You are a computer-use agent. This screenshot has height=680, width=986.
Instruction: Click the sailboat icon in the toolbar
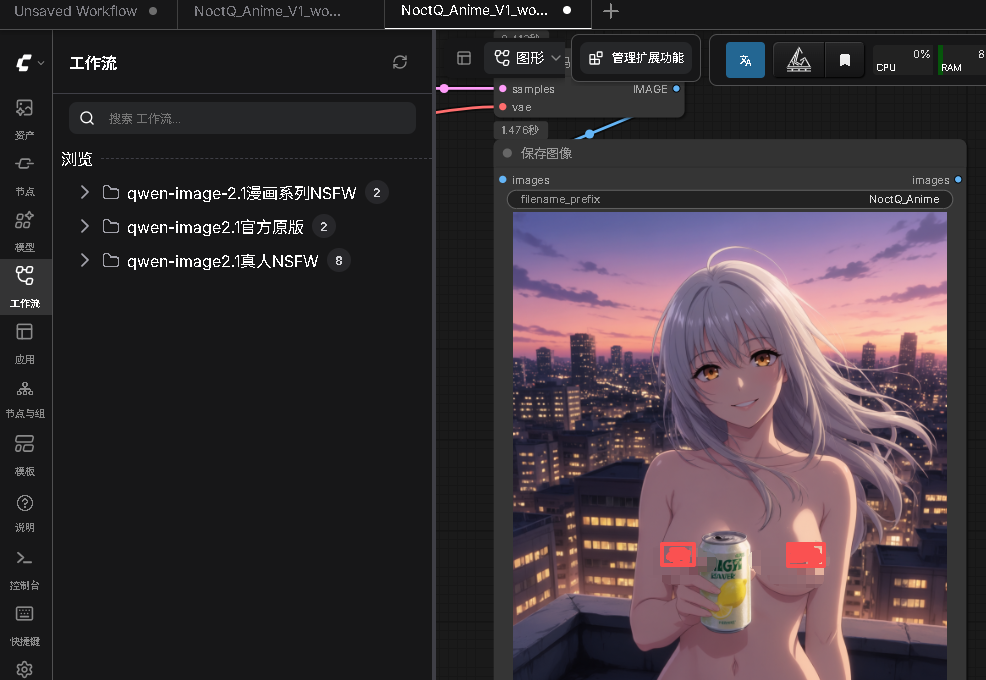[799, 60]
